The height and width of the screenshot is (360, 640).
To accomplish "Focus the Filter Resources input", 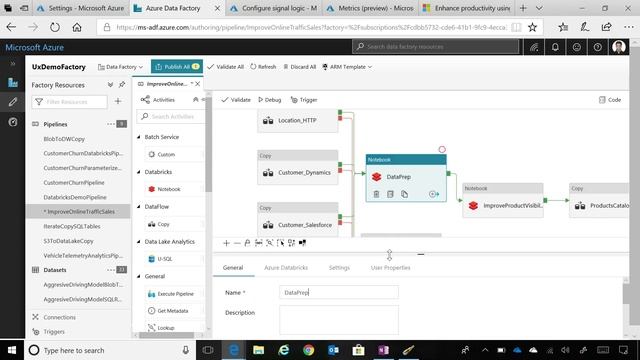I will click(69, 102).
